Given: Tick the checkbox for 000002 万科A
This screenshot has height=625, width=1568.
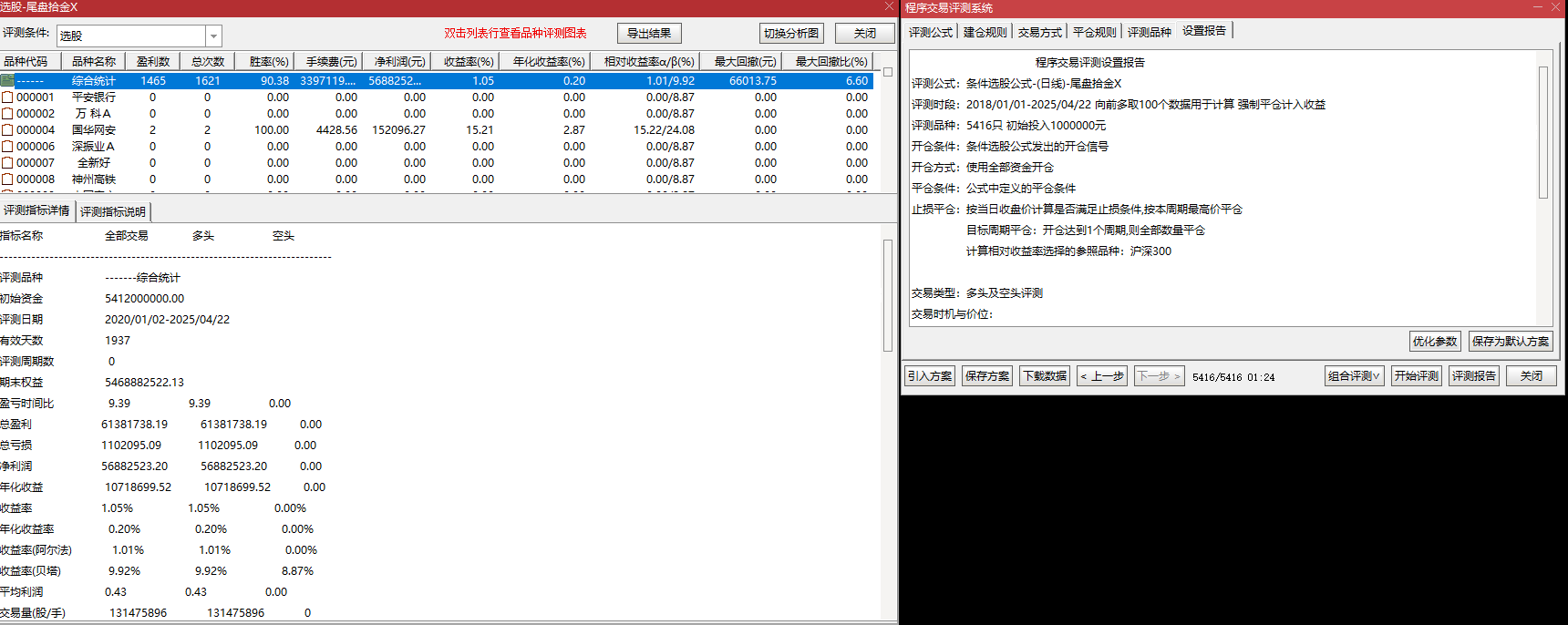Looking at the screenshot, I should pyautogui.click(x=7, y=114).
